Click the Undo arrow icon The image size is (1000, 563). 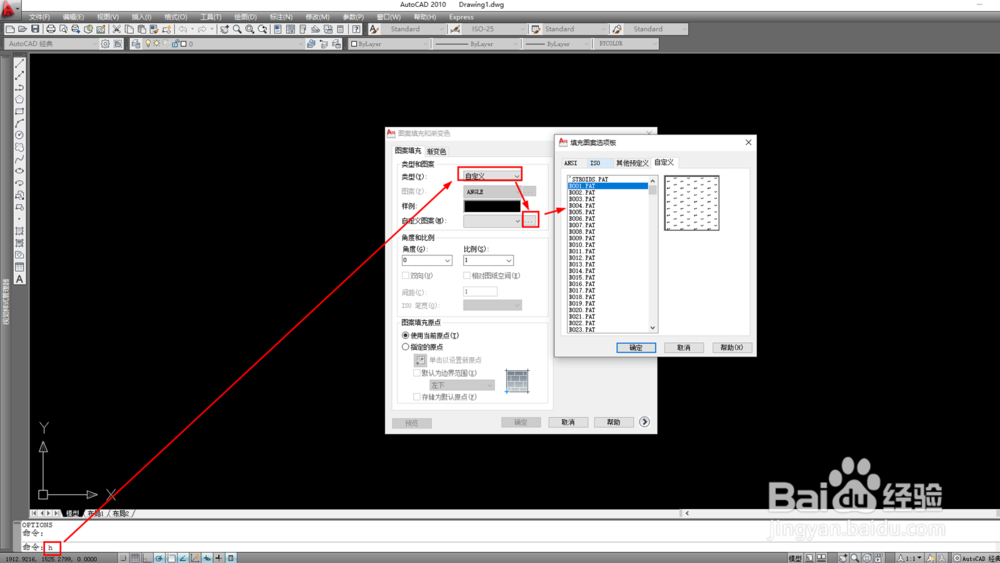(x=183, y=29)
